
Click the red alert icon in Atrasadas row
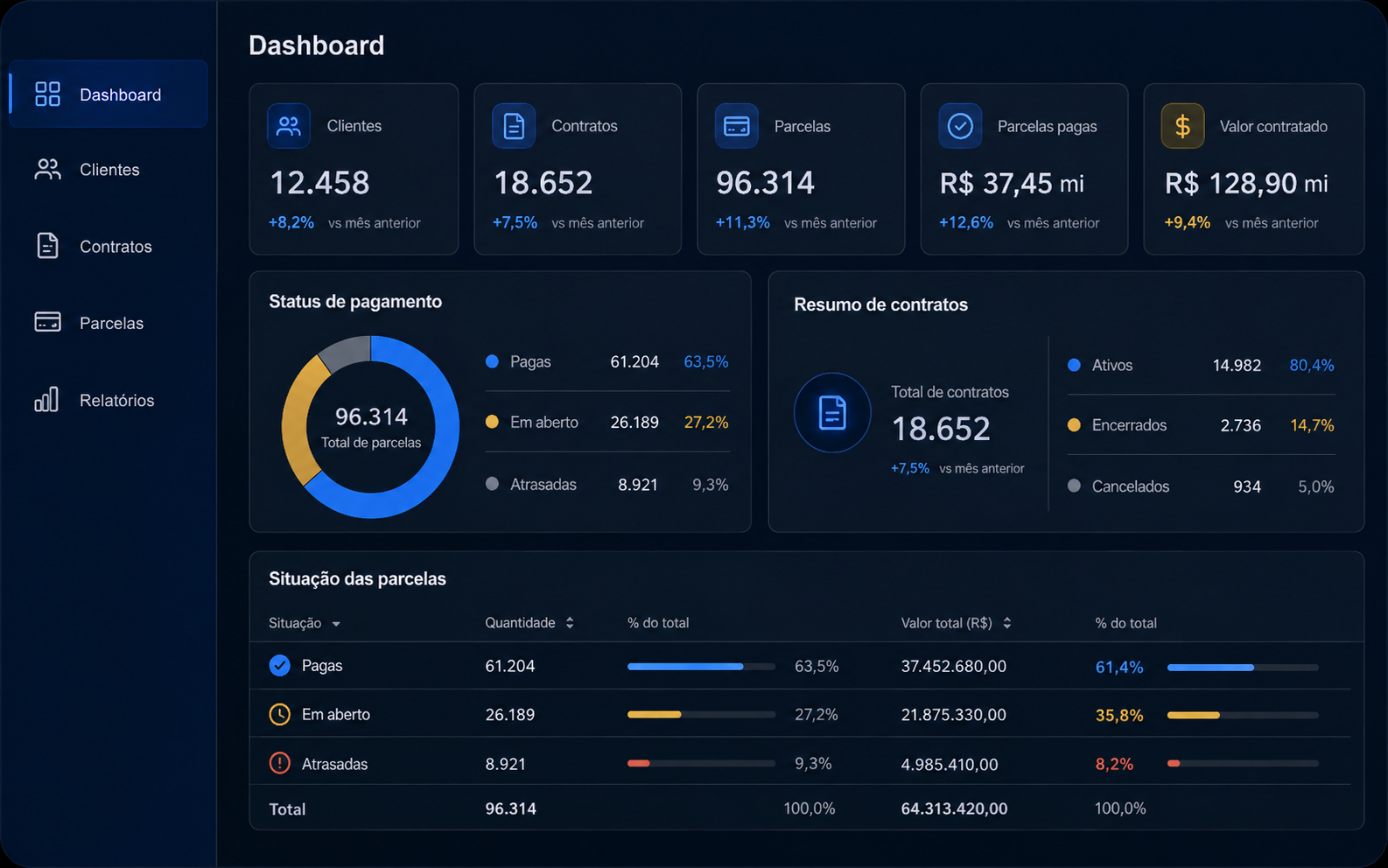[279, 764]
